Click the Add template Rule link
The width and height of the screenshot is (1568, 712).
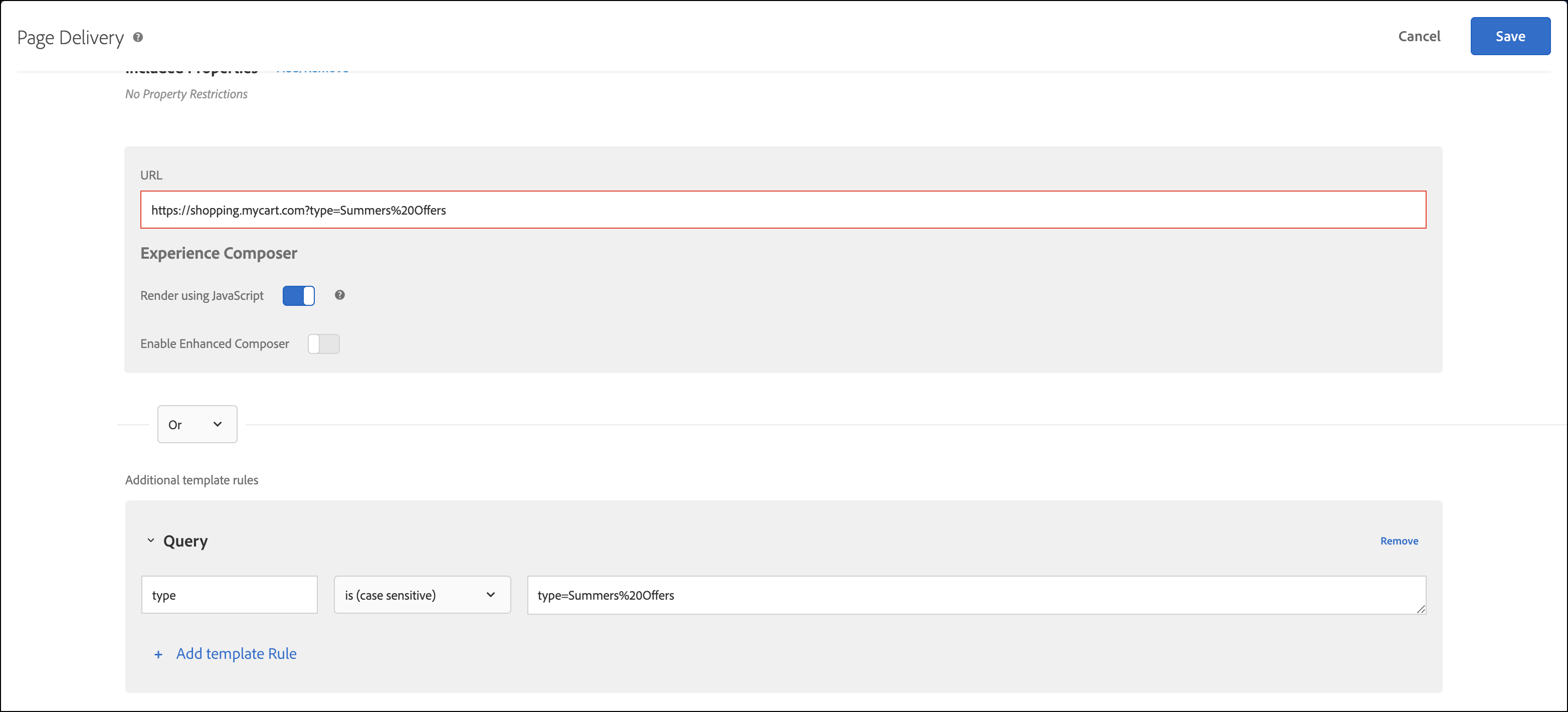click(236, 653)
